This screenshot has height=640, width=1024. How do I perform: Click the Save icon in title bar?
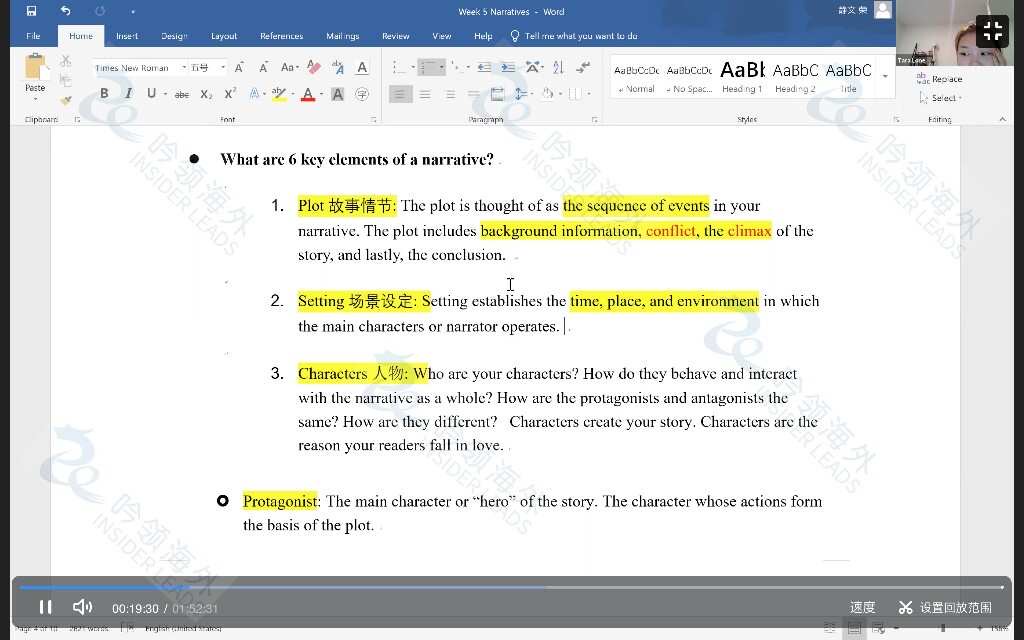(x=31, y=11)
